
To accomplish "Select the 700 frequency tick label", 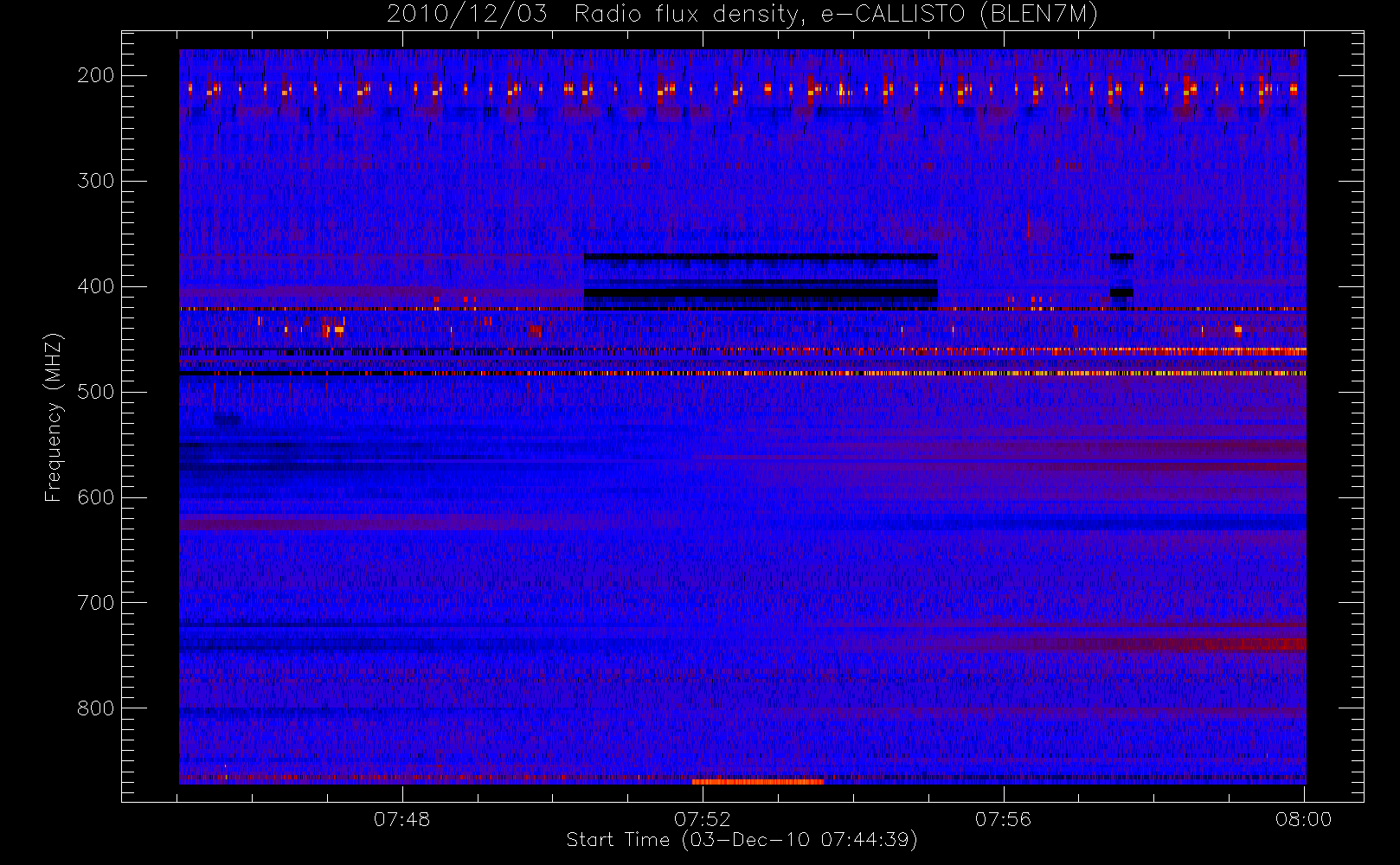I will click(96, 603).
